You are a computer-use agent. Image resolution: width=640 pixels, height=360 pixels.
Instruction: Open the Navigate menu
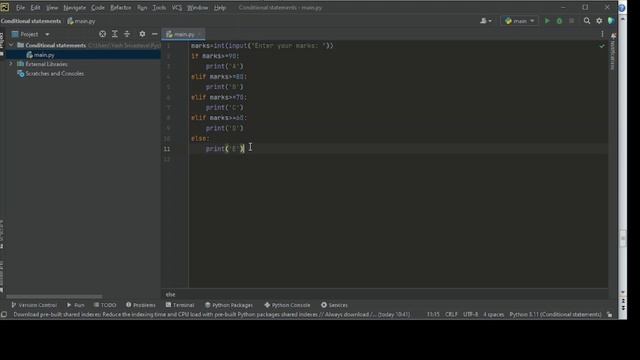(75, 8)
